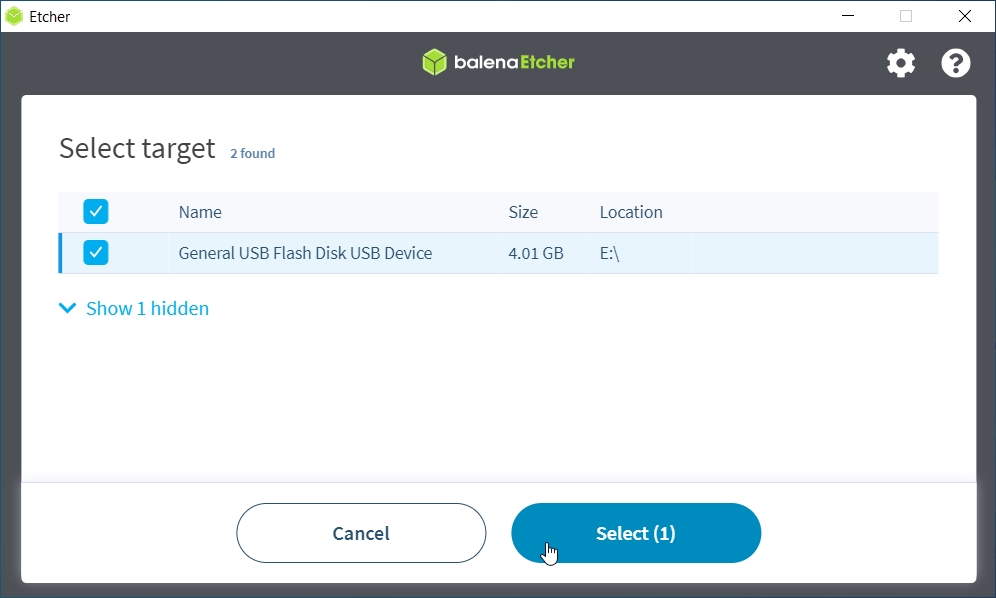Screen dimensions: 996x598
Task: Click the 'Show 1 hidden' text
Action: [147, 308]
